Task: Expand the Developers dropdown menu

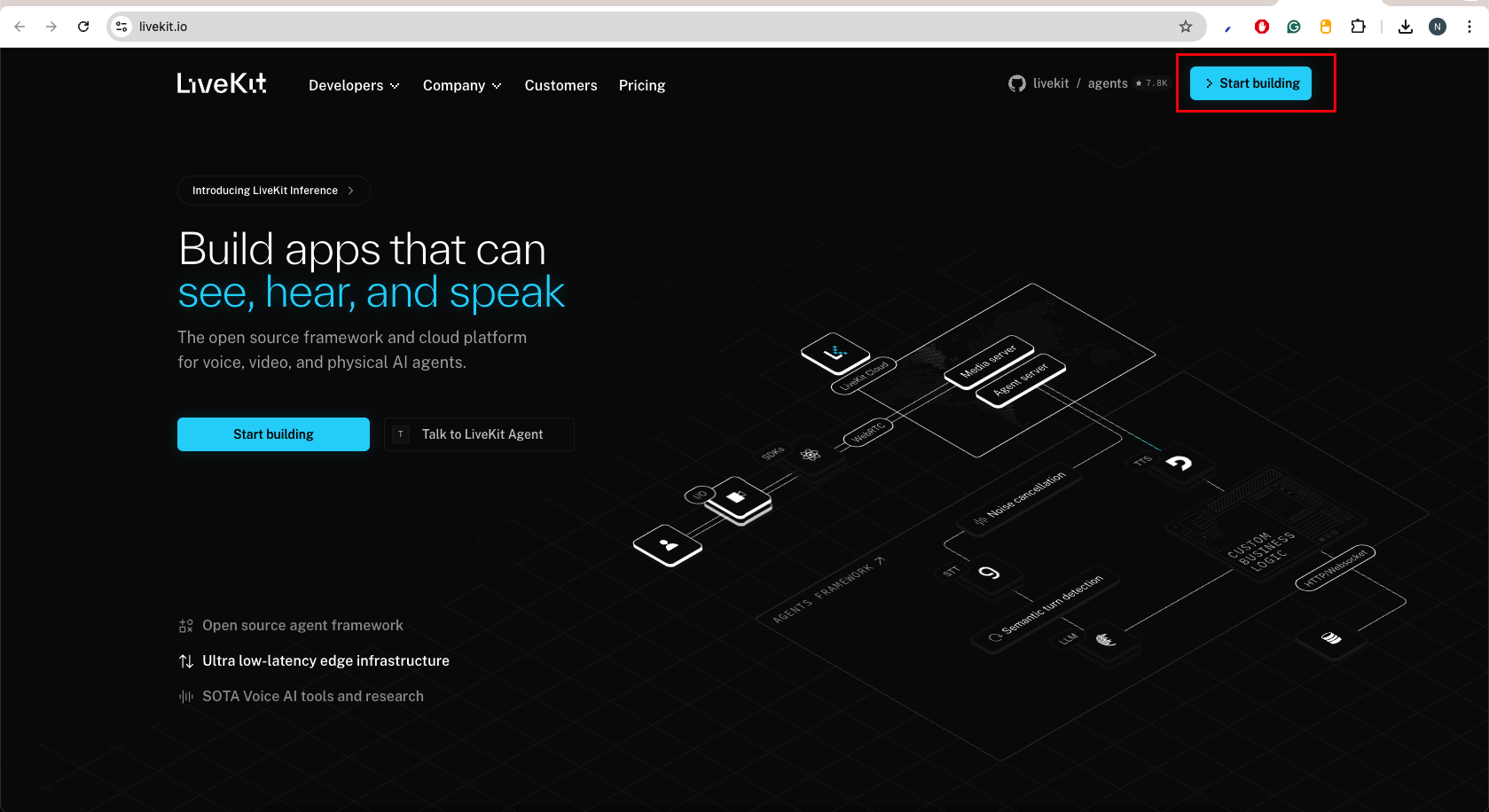Action: point(354,85)
